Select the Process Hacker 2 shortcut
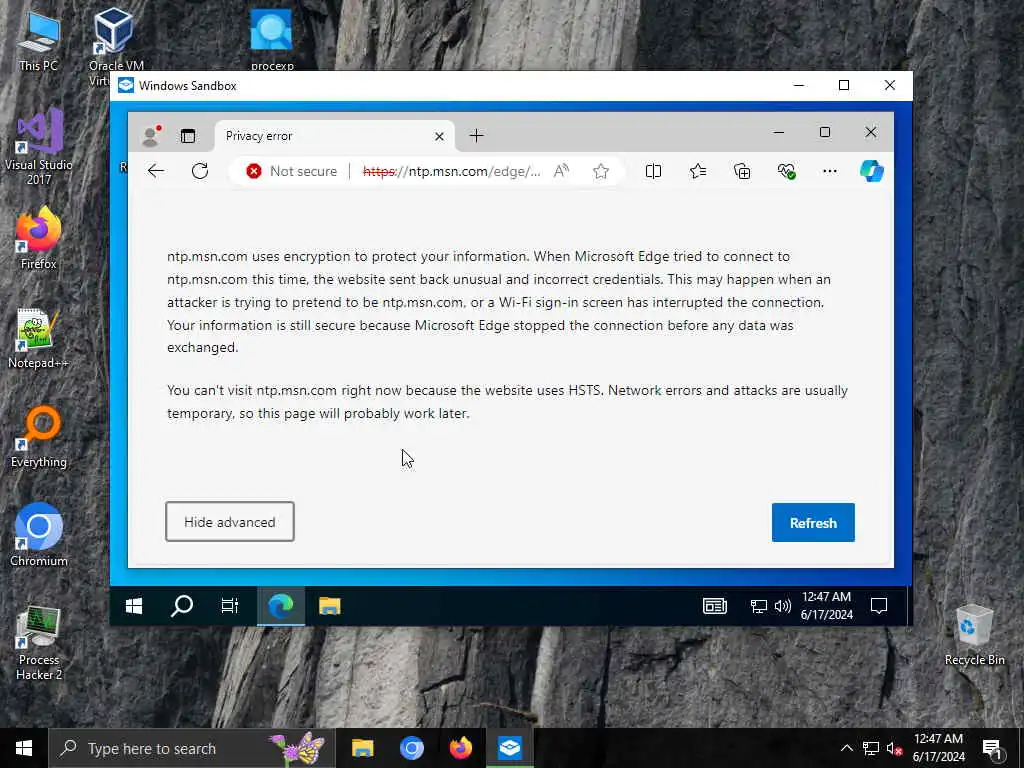Viewport: 1024px width, 768px height. pos(39,643)
